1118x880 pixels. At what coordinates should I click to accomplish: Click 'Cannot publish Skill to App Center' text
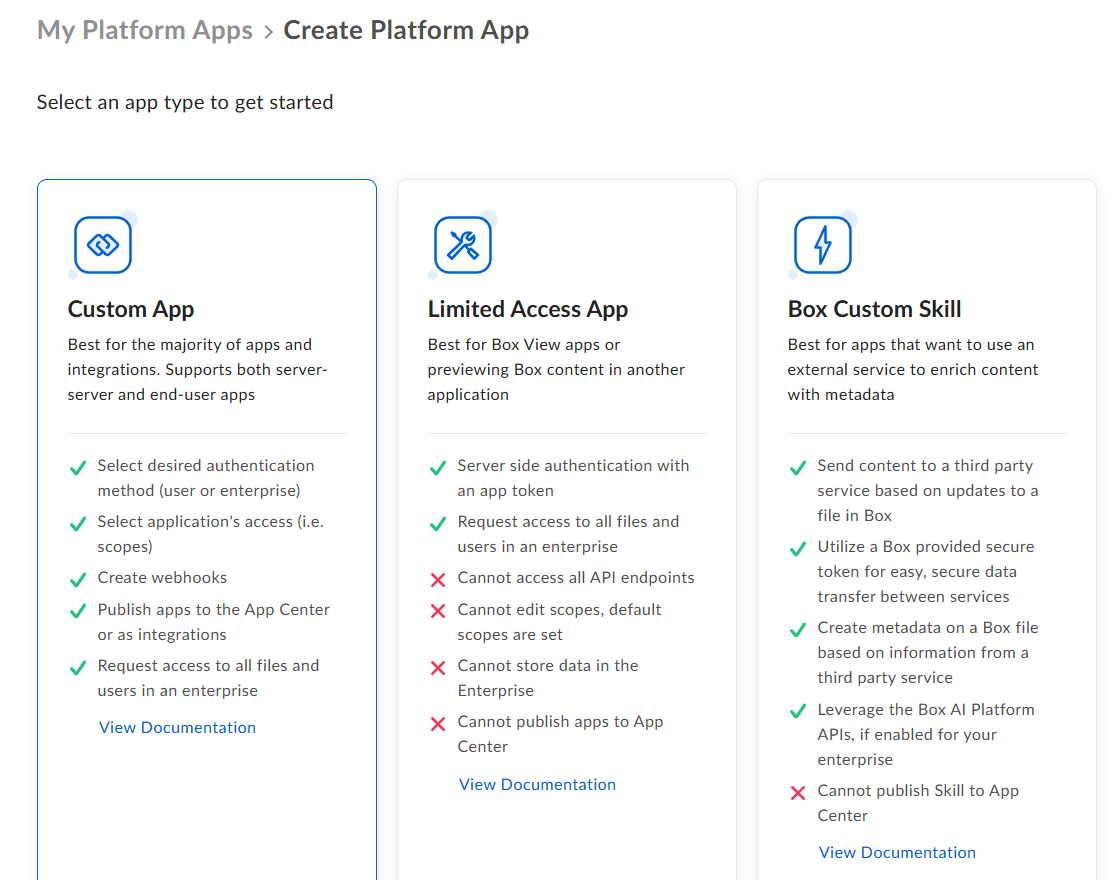coord(918,803)
